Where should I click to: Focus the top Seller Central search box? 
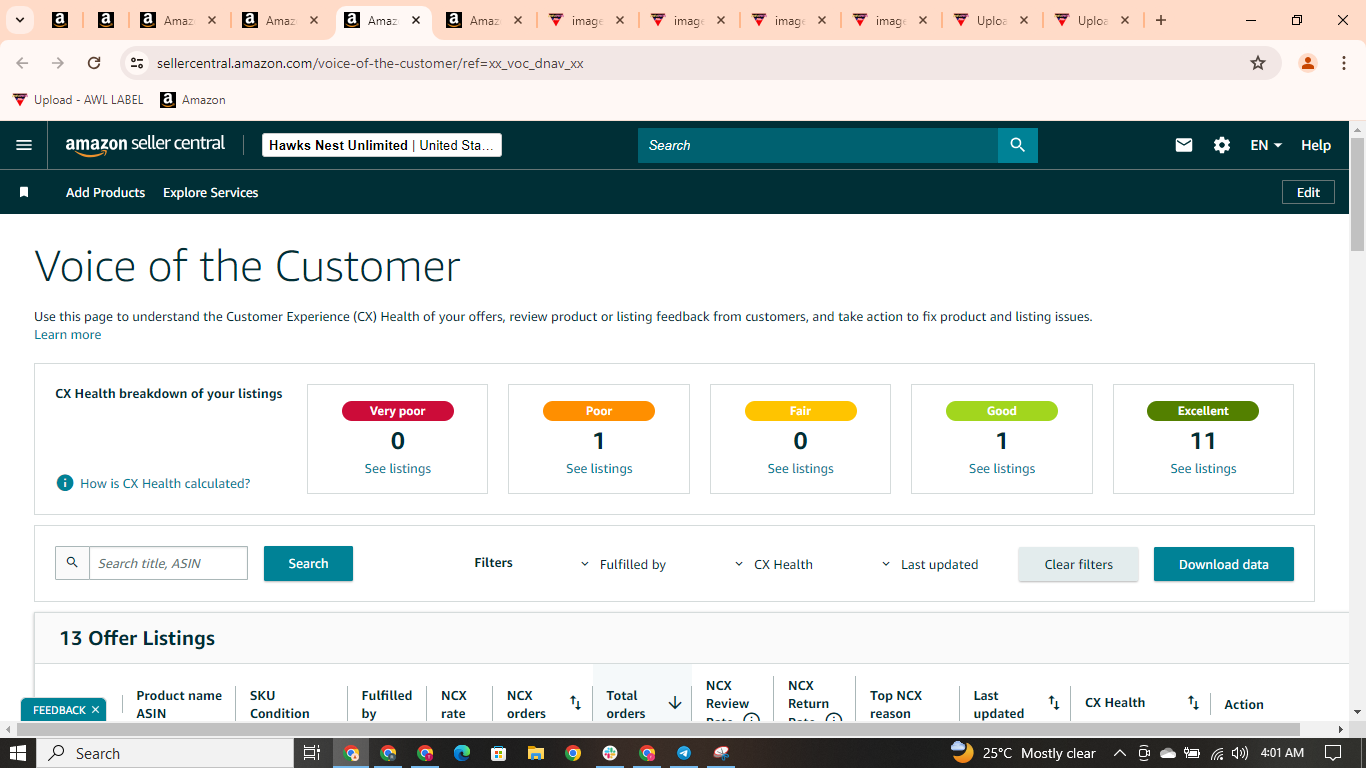click(x=818, y=145)
